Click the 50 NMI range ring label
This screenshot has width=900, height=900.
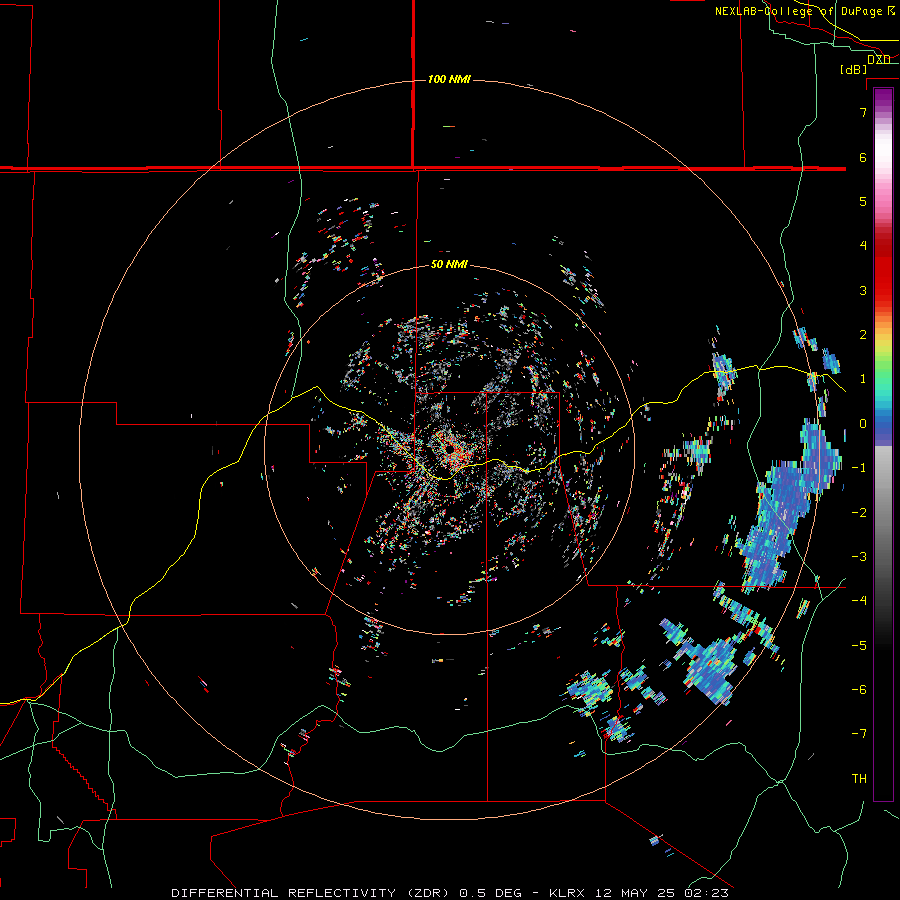(449, 264)
